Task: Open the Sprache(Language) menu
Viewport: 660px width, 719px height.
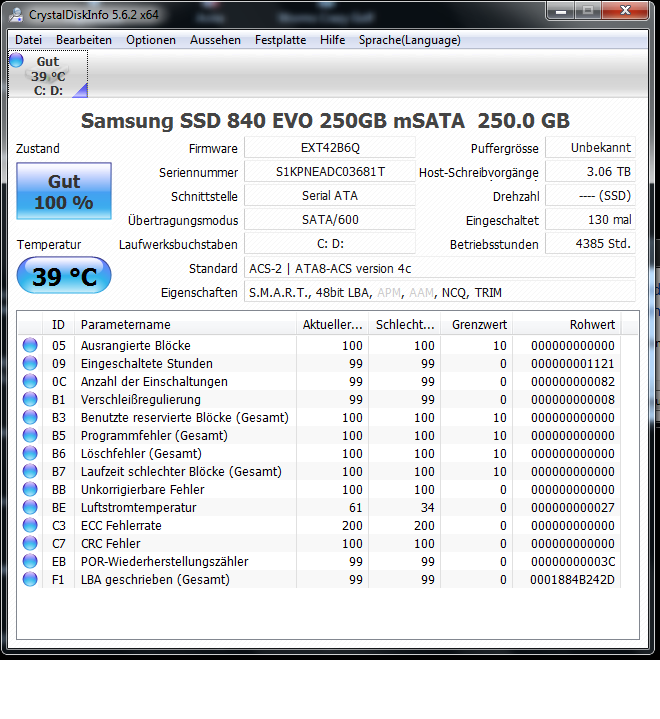Action: pos(410,40)
